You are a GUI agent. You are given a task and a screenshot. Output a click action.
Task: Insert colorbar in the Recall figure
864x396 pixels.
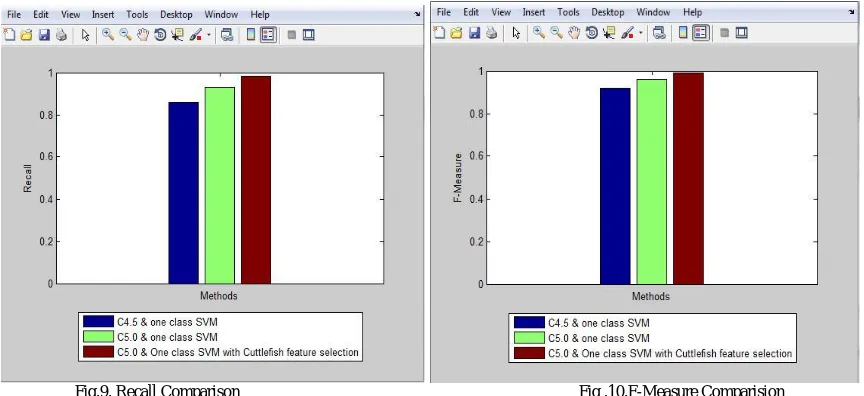[251, 35]
